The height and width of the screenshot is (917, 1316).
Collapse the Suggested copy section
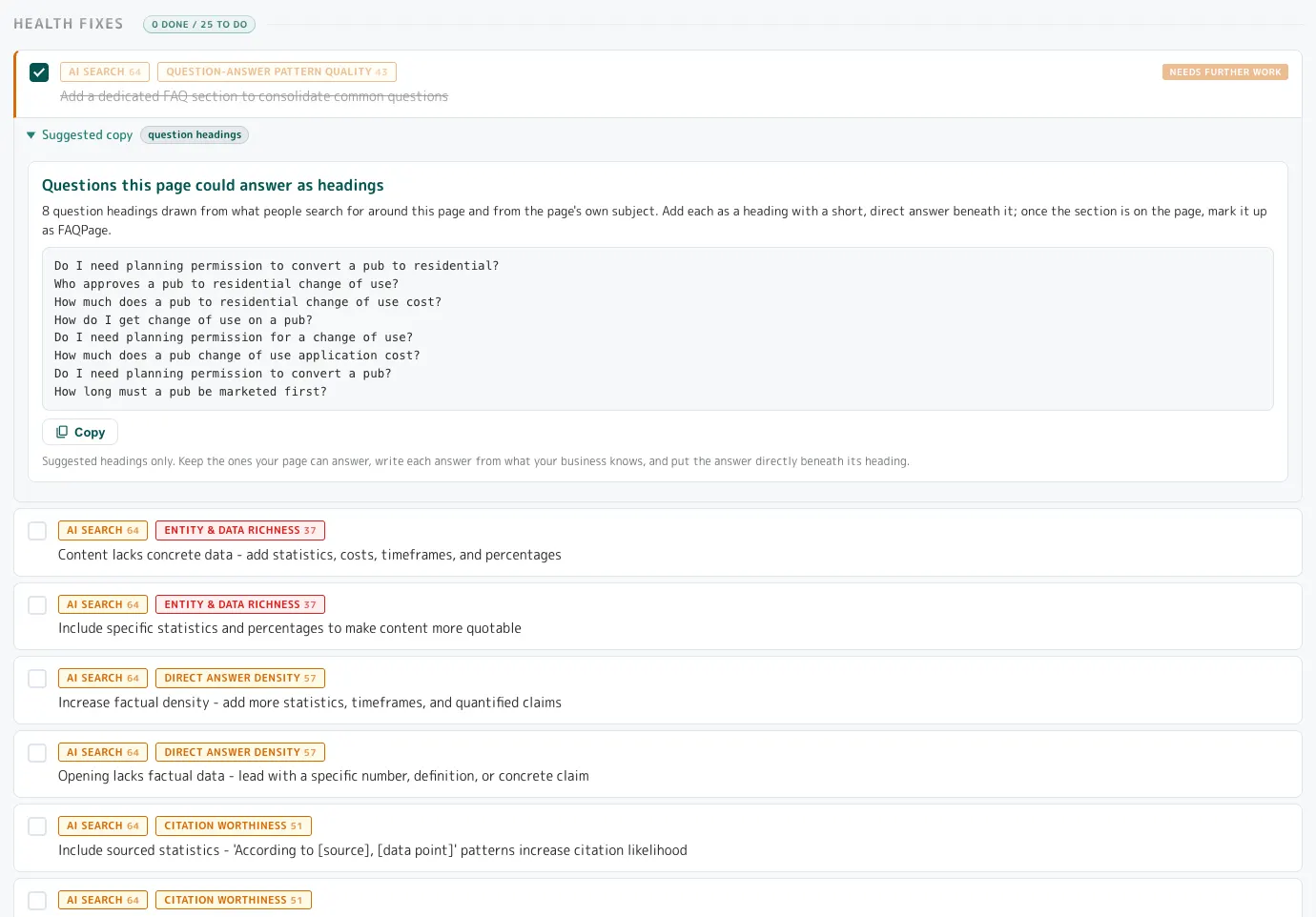[80, 135]
